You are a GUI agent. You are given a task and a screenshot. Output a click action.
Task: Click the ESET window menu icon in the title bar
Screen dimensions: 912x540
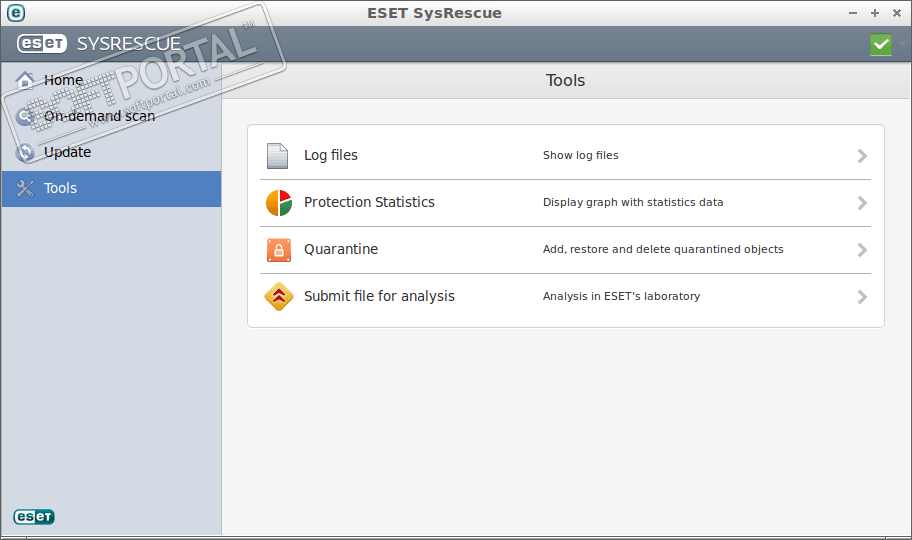tap(16, 13)
